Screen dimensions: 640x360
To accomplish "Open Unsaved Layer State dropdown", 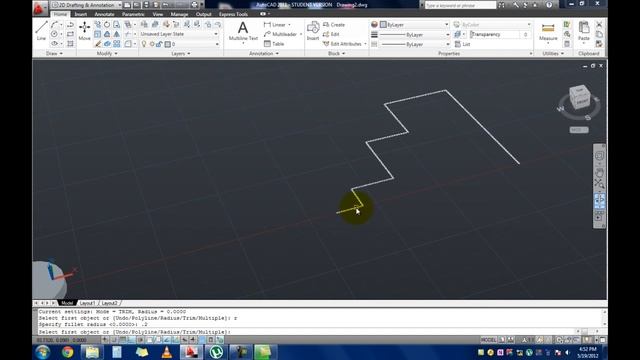I will (x=179, y=34).
